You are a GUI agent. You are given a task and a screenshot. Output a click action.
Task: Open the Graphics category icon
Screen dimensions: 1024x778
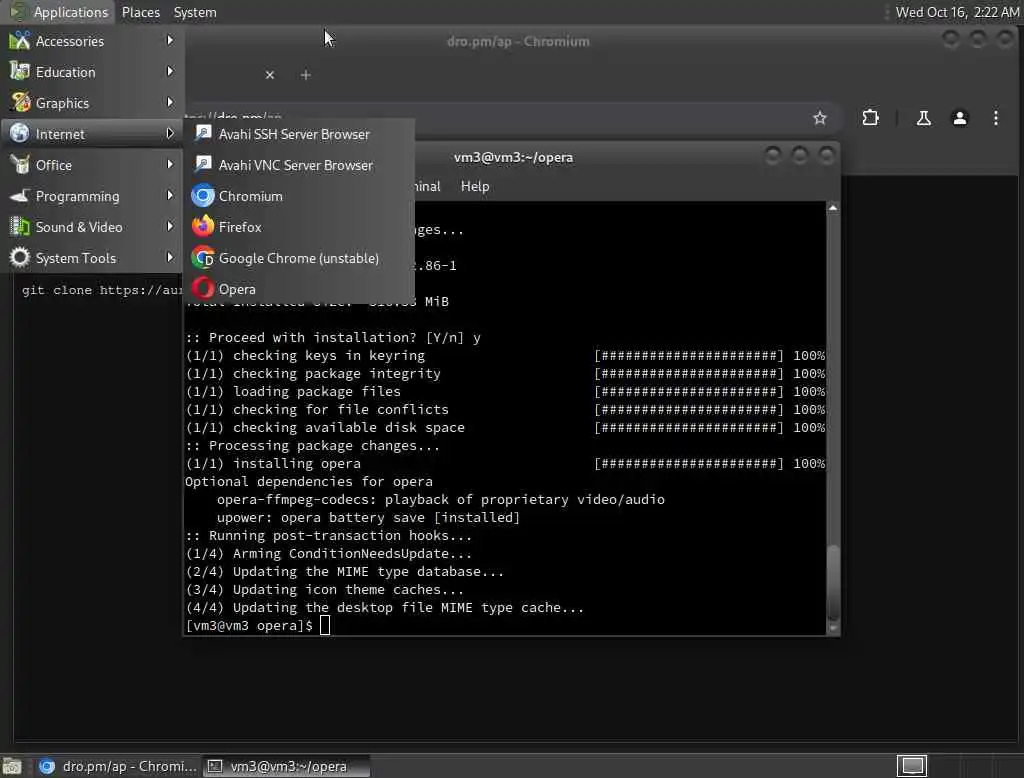tap(20, 103)
